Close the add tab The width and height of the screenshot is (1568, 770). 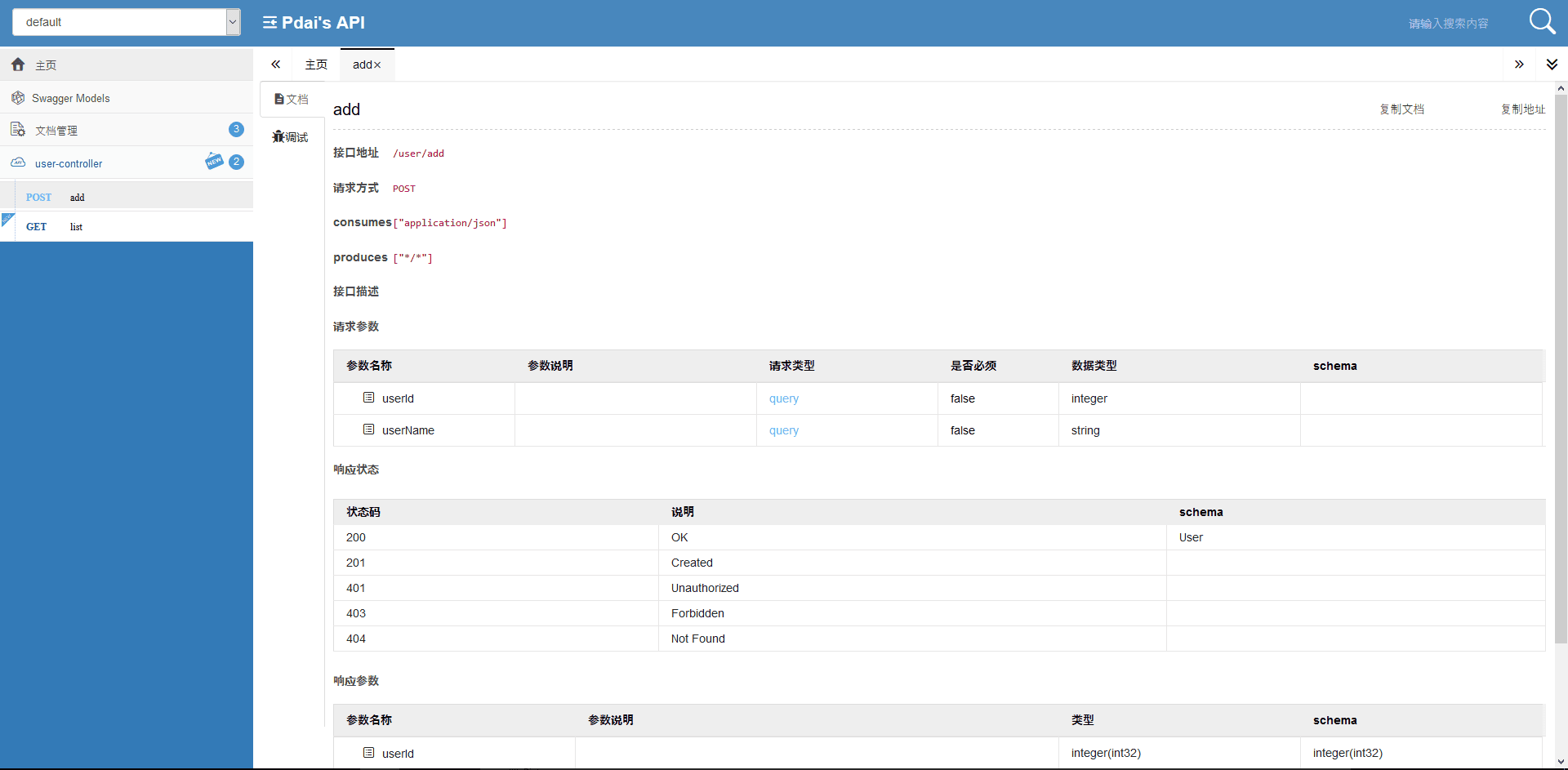(x=377, y=65)
